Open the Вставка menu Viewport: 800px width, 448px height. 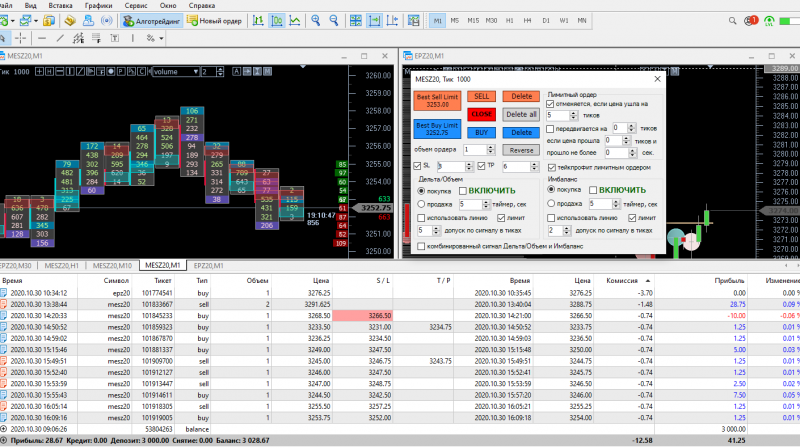60,6
